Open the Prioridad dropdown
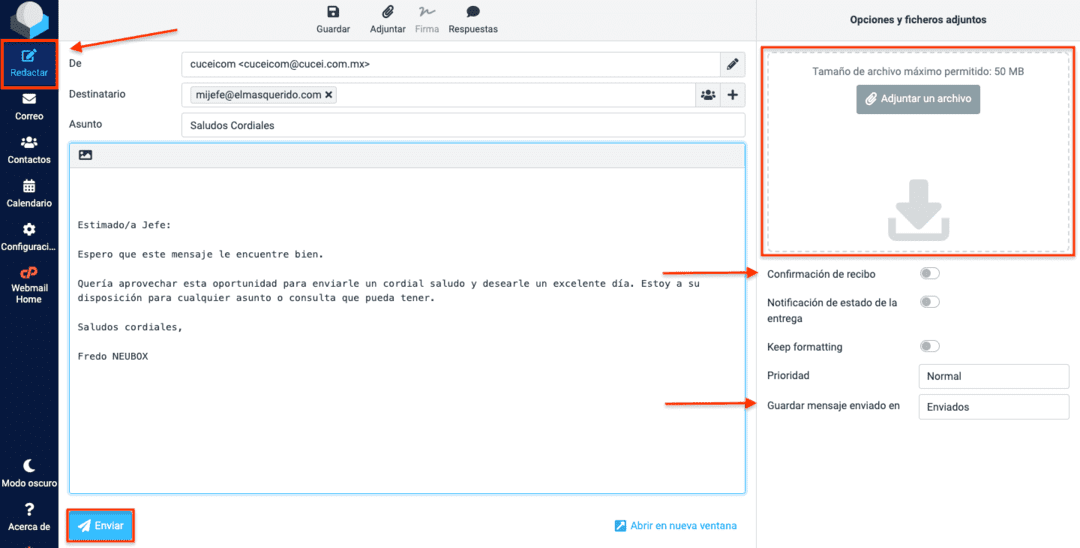This screenshot has height=548, width=1080. pyautogui.click(x=994, y=377)
